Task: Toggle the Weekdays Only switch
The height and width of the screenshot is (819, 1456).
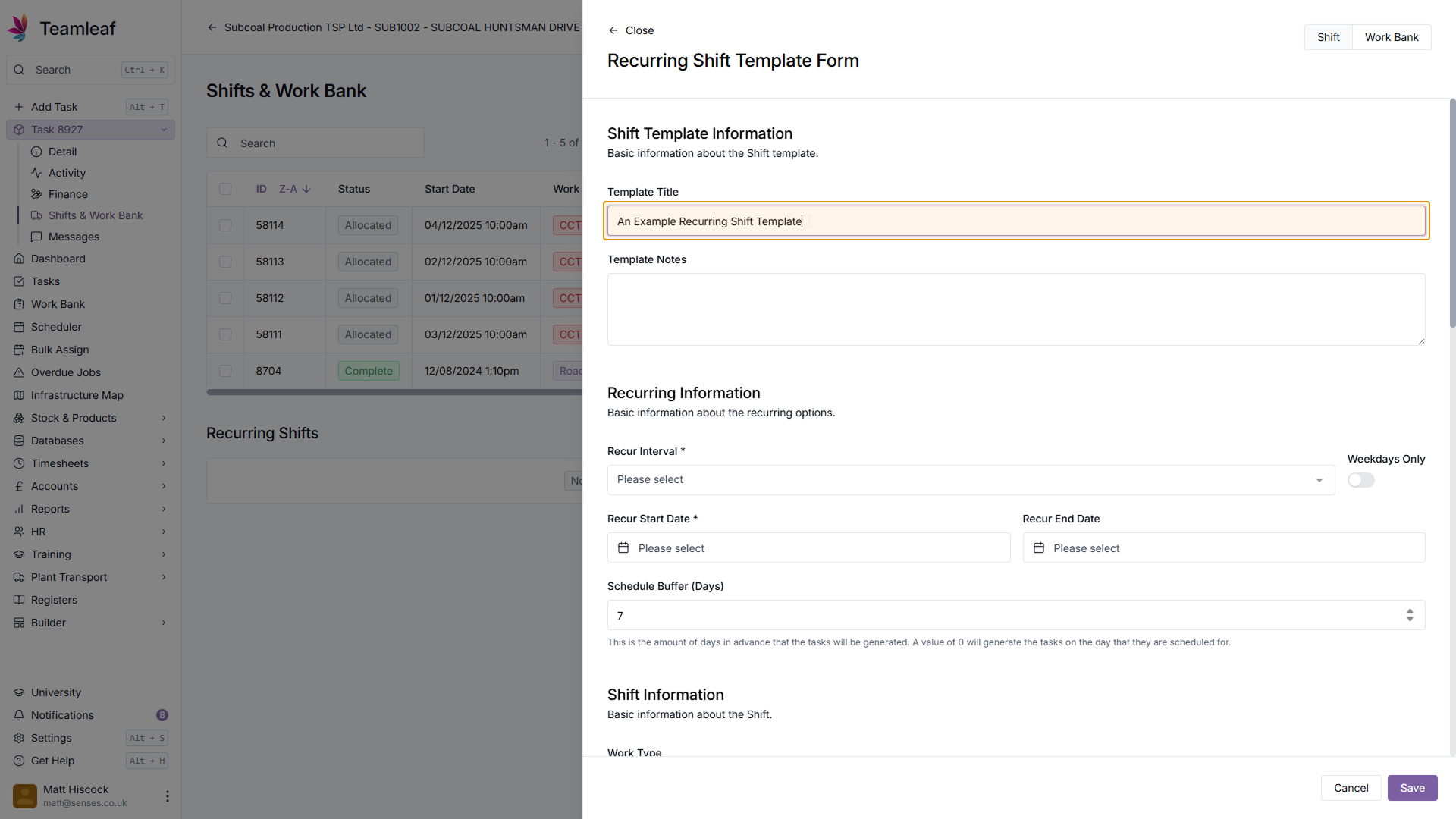Action: (x=1360, y=480)
